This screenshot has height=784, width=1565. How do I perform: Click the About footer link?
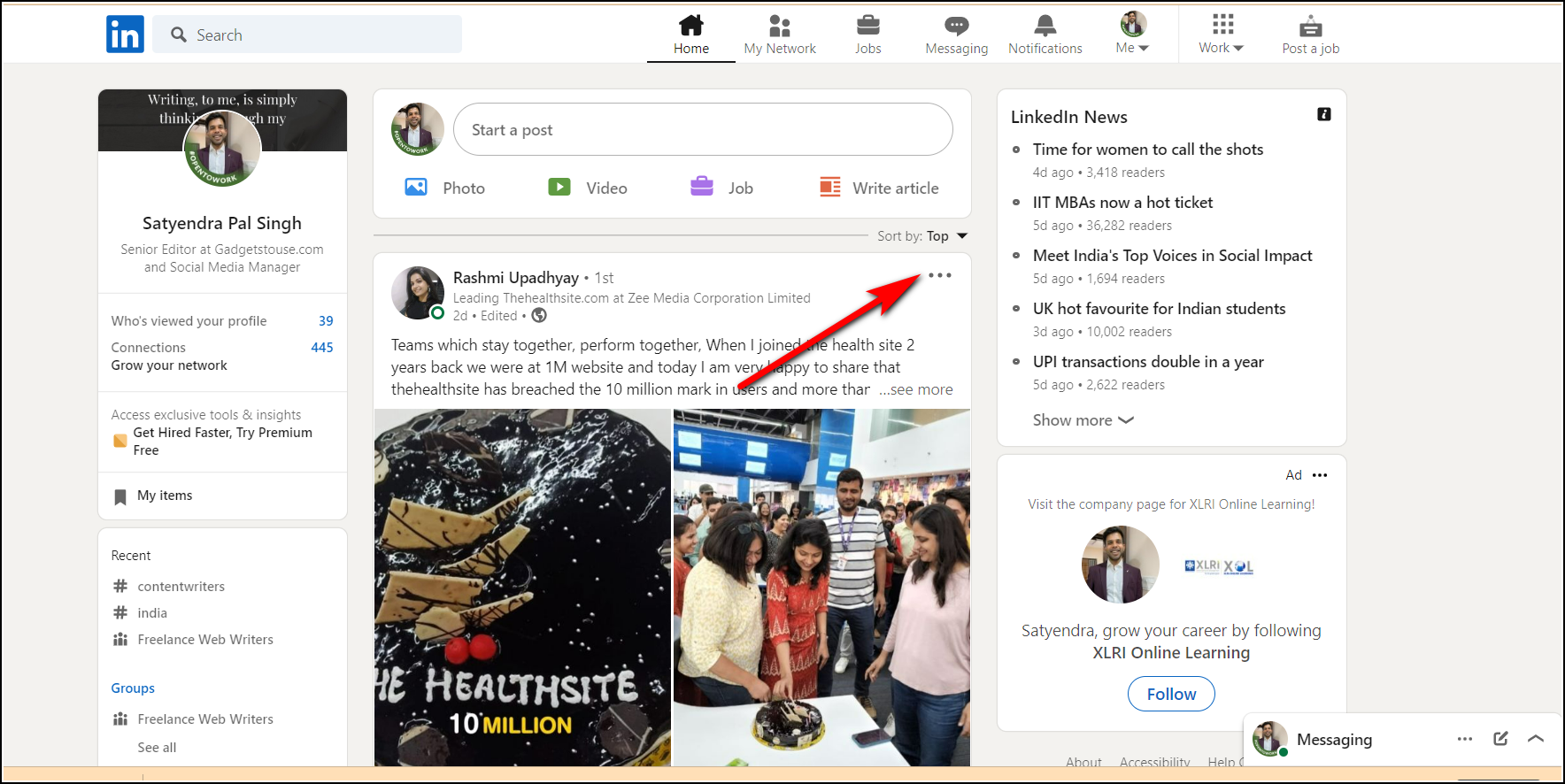(x=1083, y=761)
